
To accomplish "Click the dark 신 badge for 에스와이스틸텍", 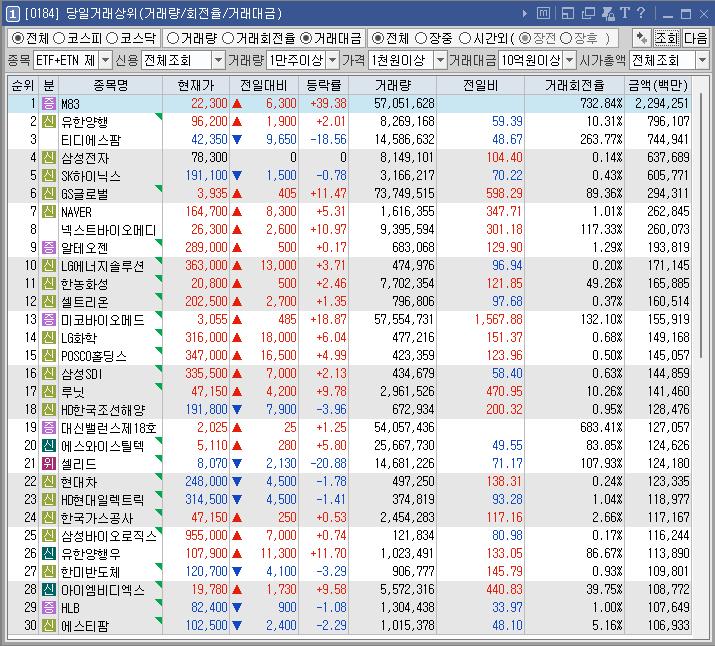I will (x=49, y=445).
